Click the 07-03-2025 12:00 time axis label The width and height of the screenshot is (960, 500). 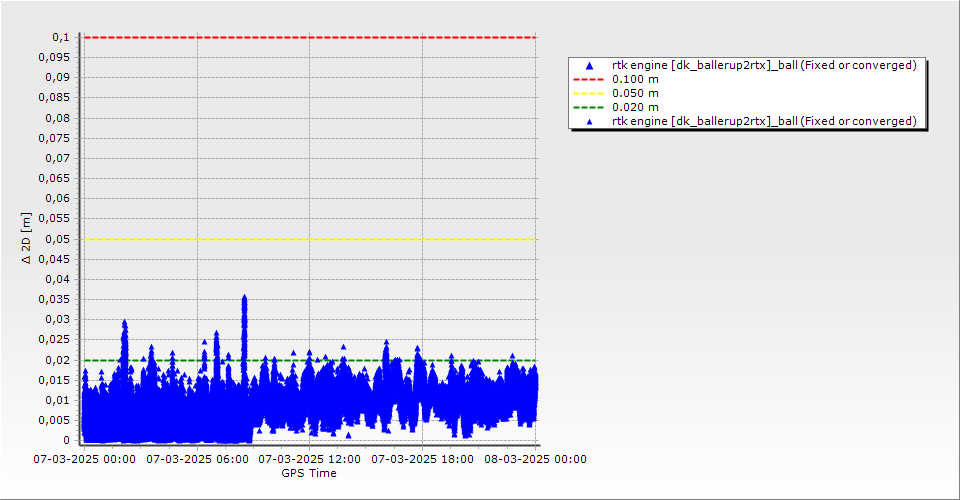click(309, 460)
